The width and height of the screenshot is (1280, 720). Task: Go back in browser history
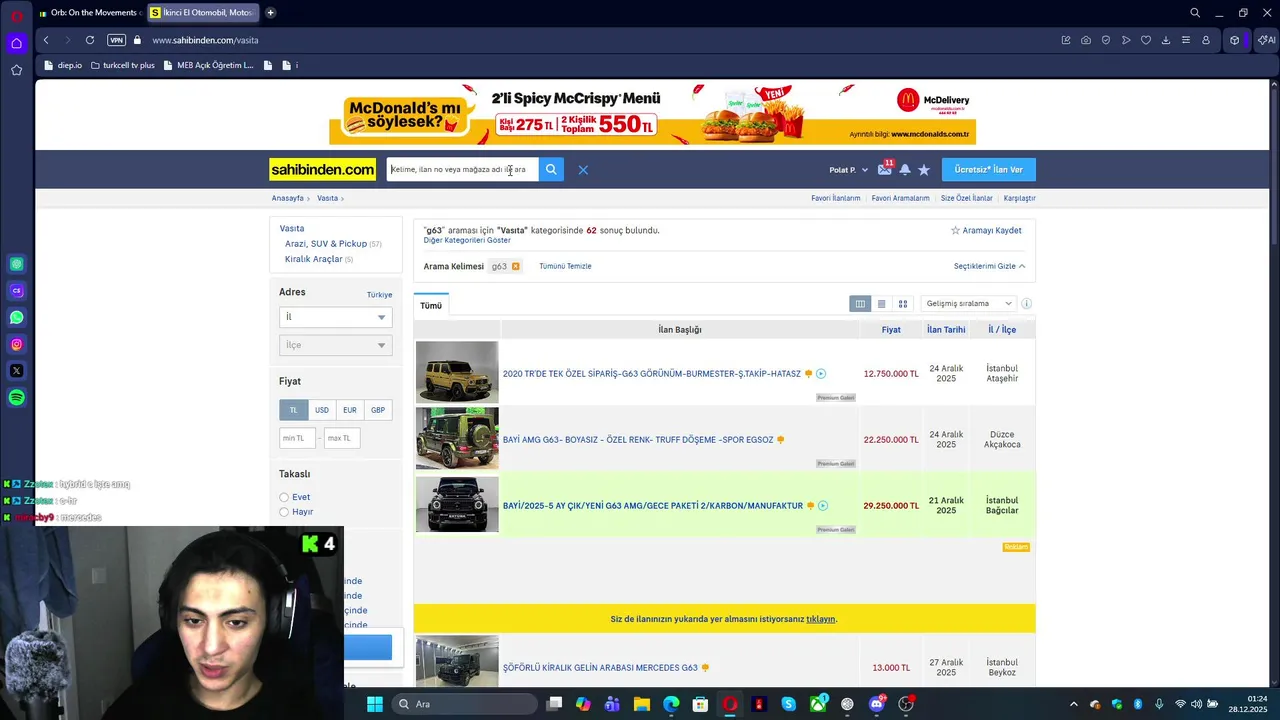(46, 40)
